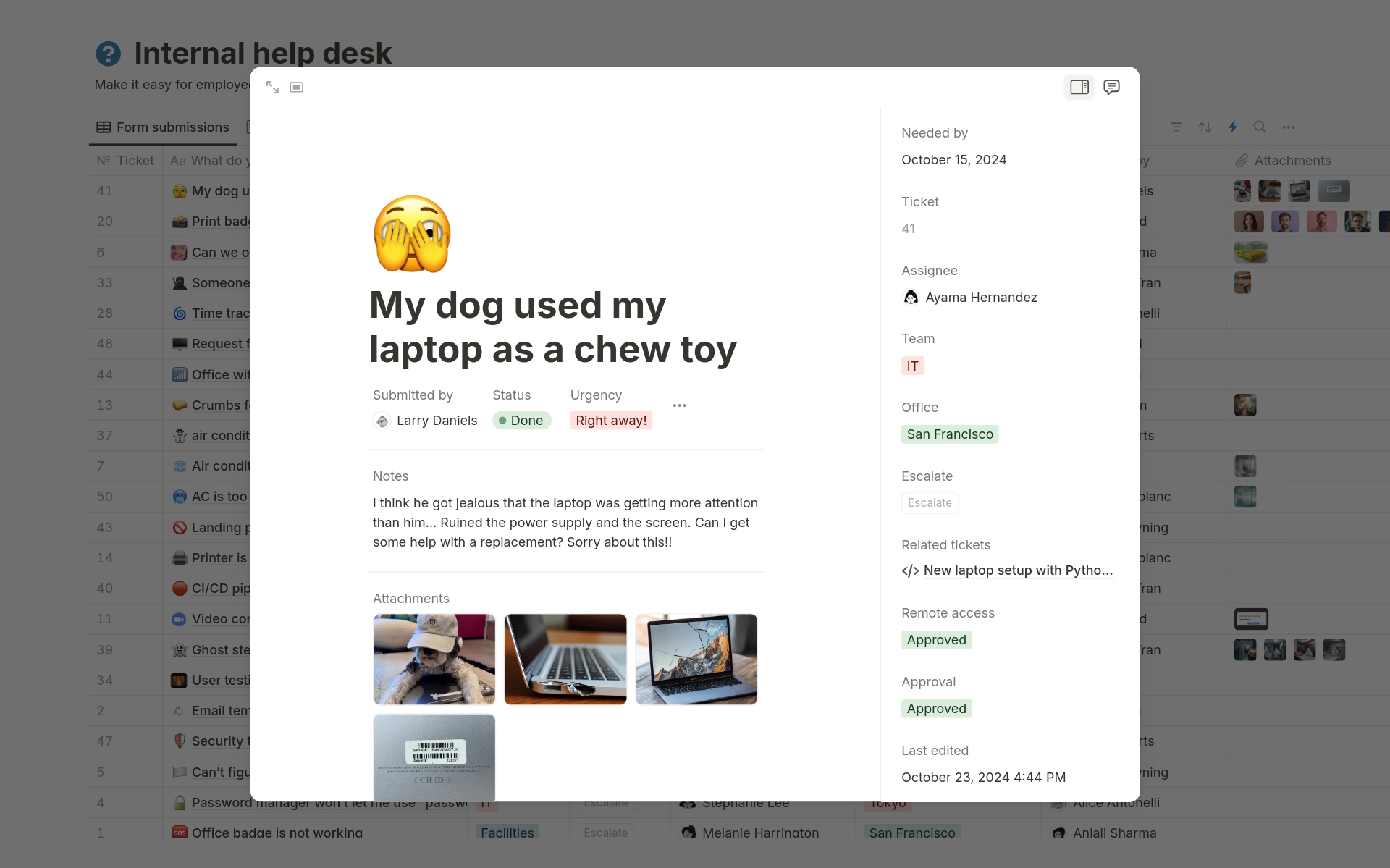Open cracked screen laptop attachment photo
1390x868 pixels.
pos(696,659)
